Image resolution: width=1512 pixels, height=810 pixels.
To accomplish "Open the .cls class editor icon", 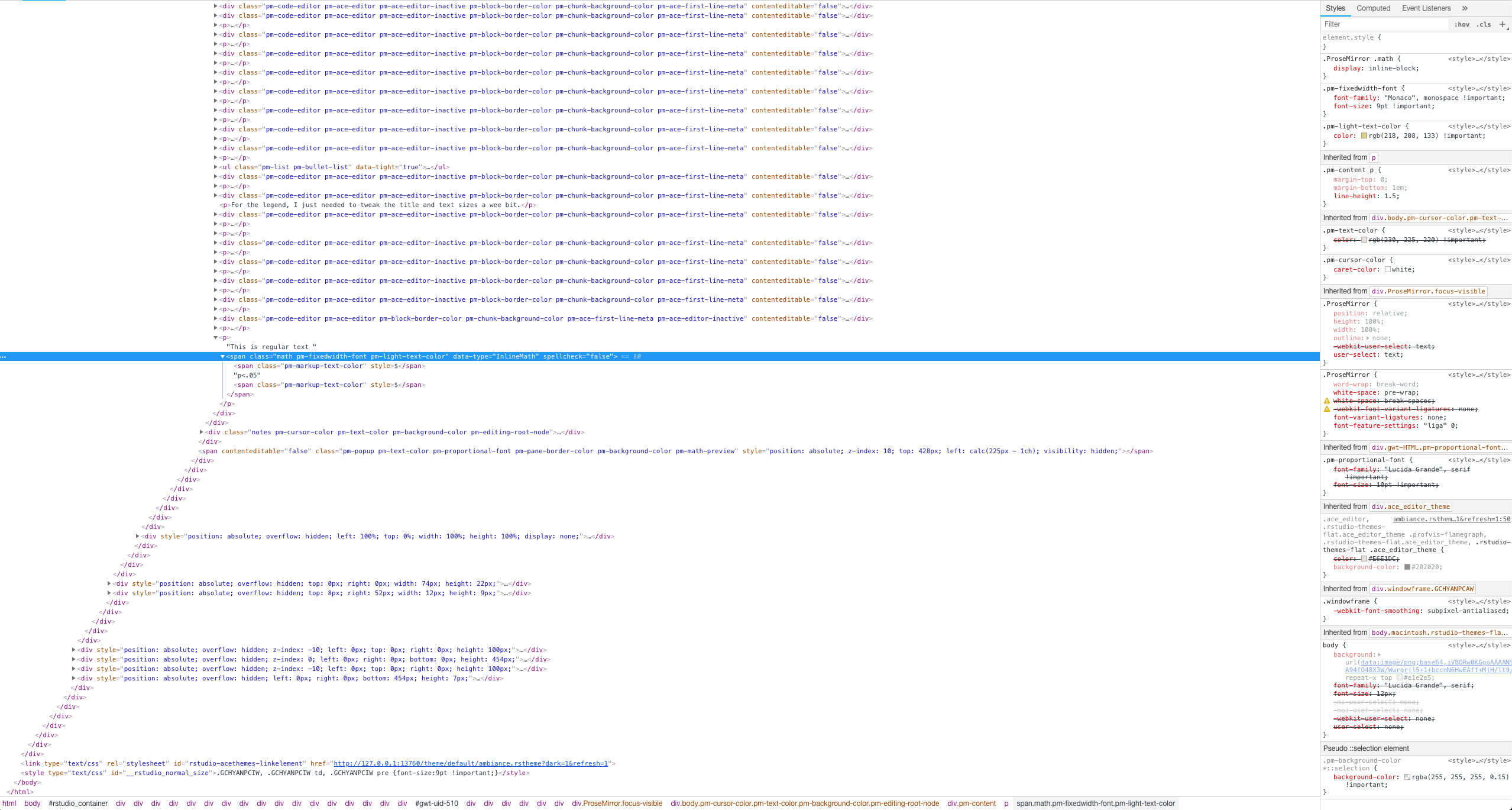I will (x=1483, y=24).
